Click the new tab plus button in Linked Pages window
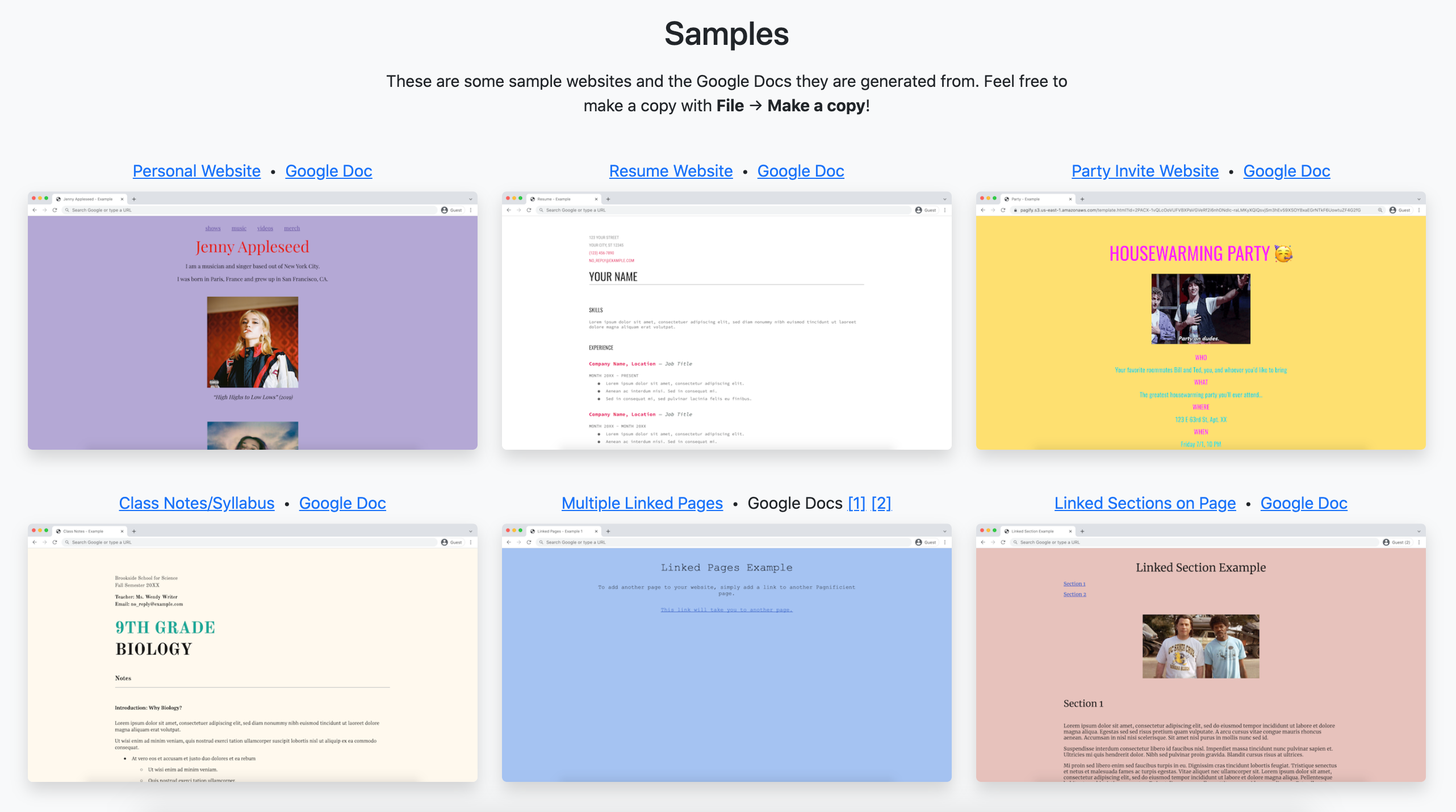This screenshot has width=1456, height=812. [608, 531]
